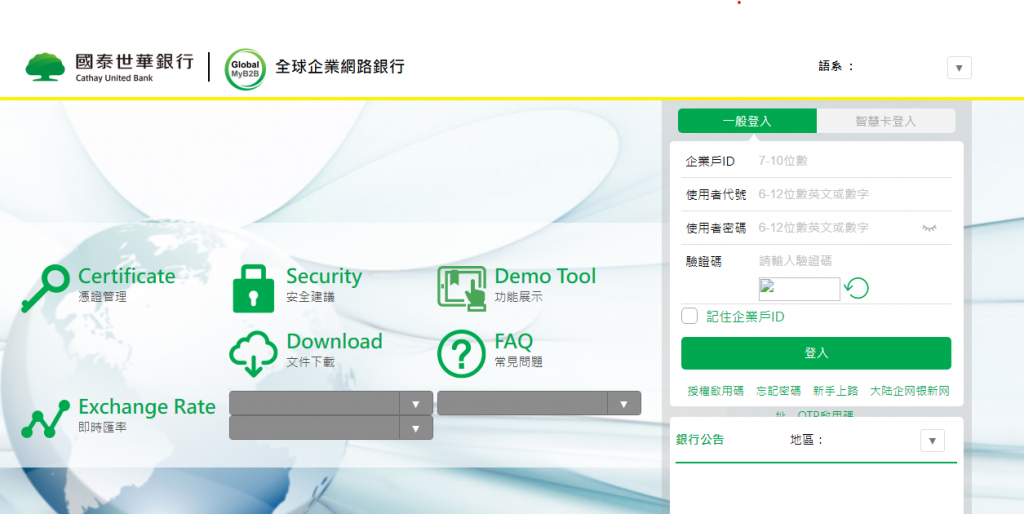The width and height of the screenshot is (1024, 514).
Task: Click the FAQ heading text
Action: pyautogui.click(x=514, y=342)
